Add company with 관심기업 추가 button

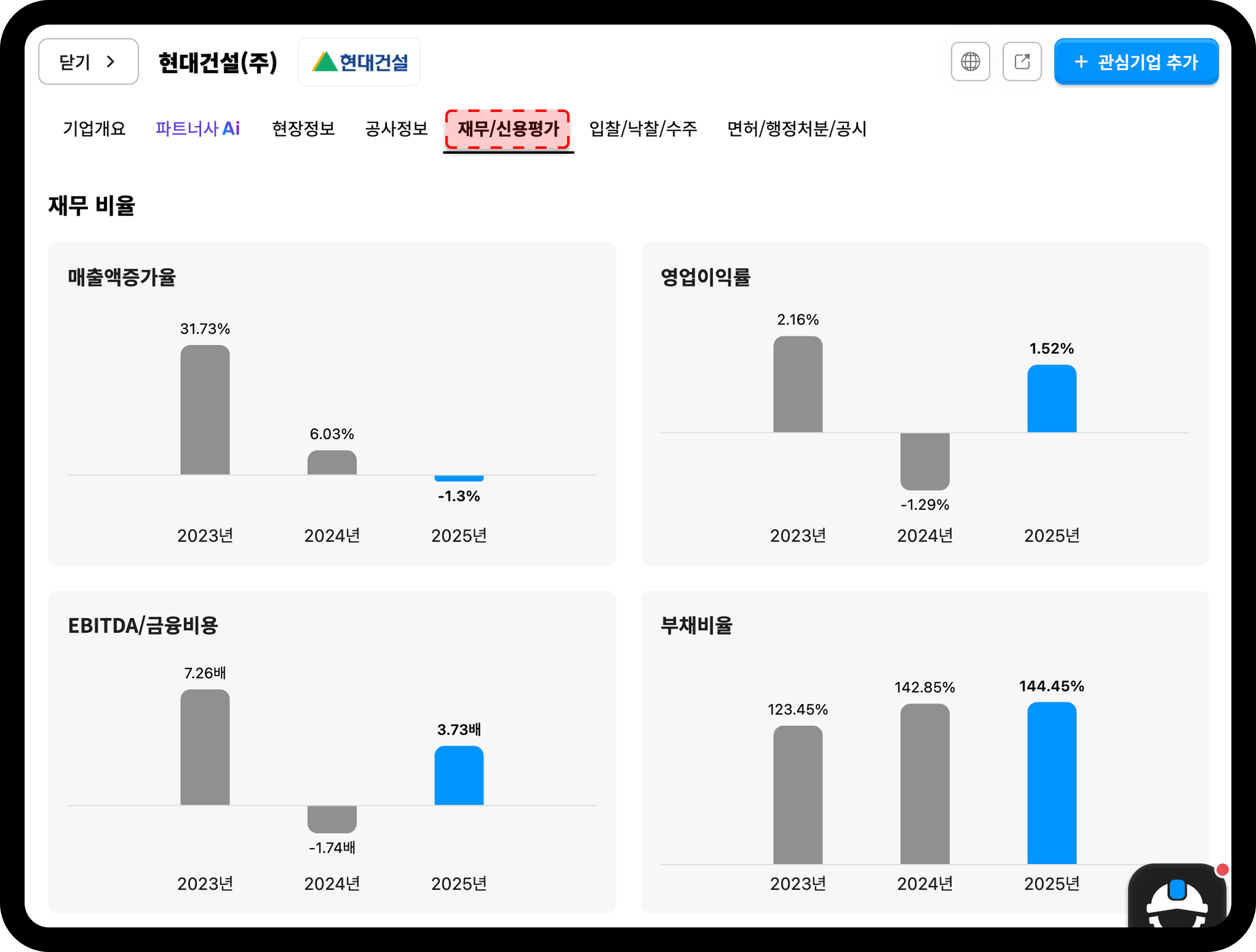coord(1136,61)
